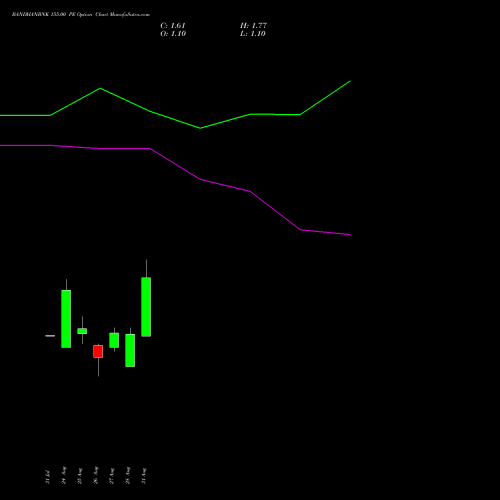Click the tall green candle above 31 Aug

click(146, 307)
